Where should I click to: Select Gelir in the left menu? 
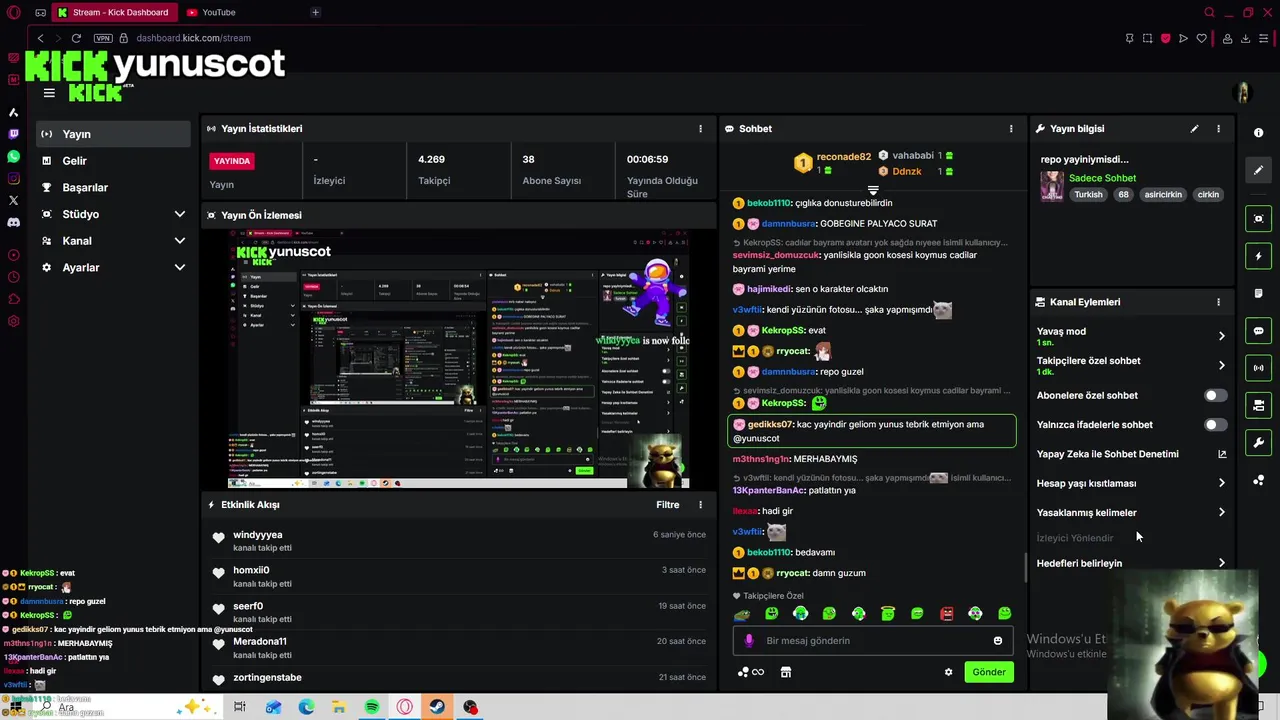(113, 161)
